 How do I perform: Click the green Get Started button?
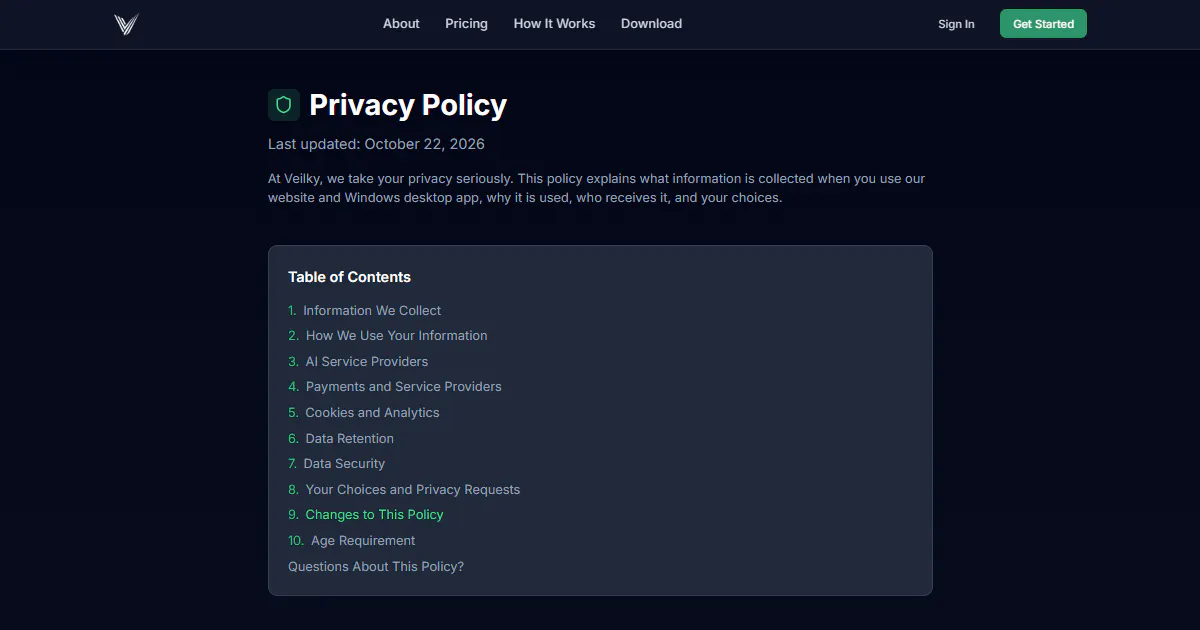click(x=1043, y=24)
